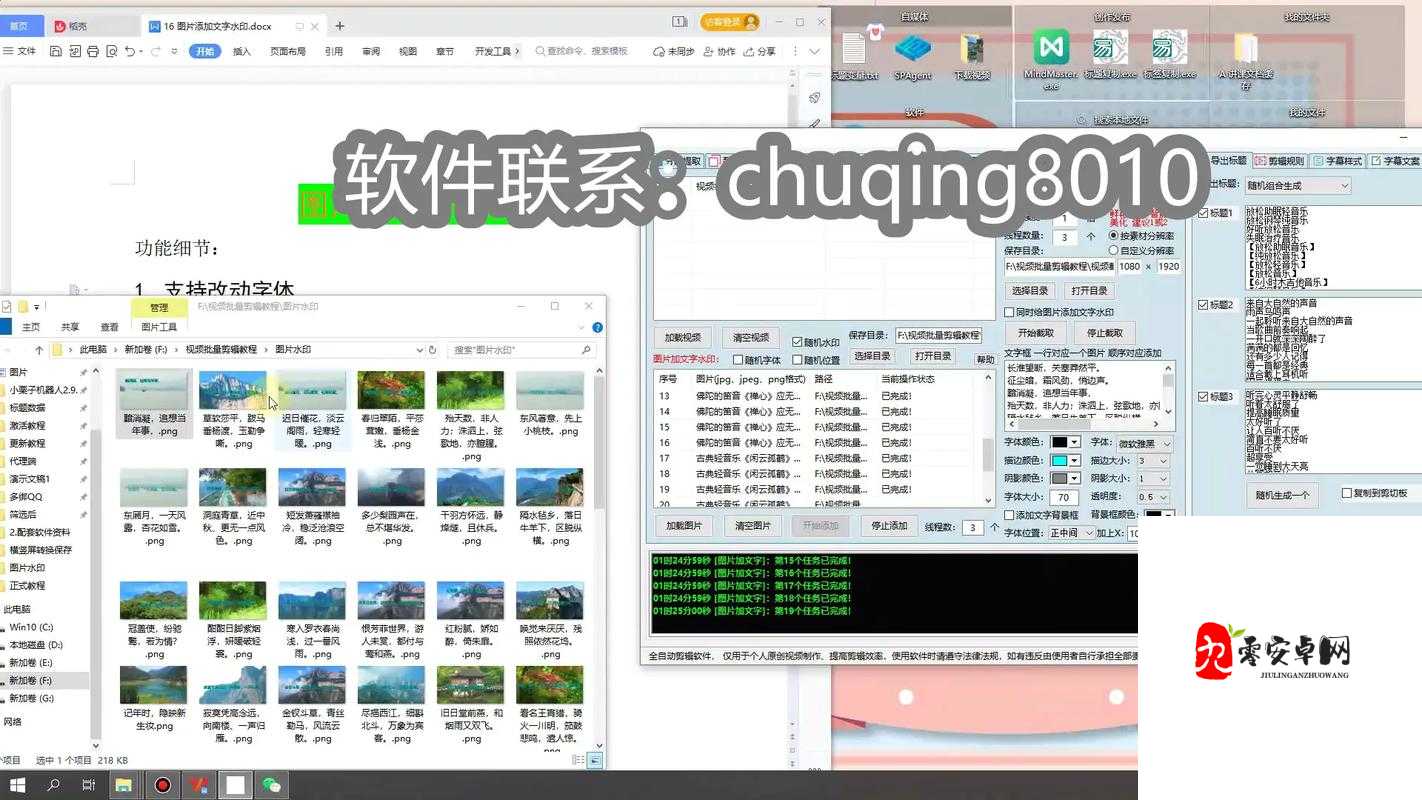The width and height of the screenshot is (1422, 800).
Task: Open 透明度 dropdown
Action: point(1153,497)
